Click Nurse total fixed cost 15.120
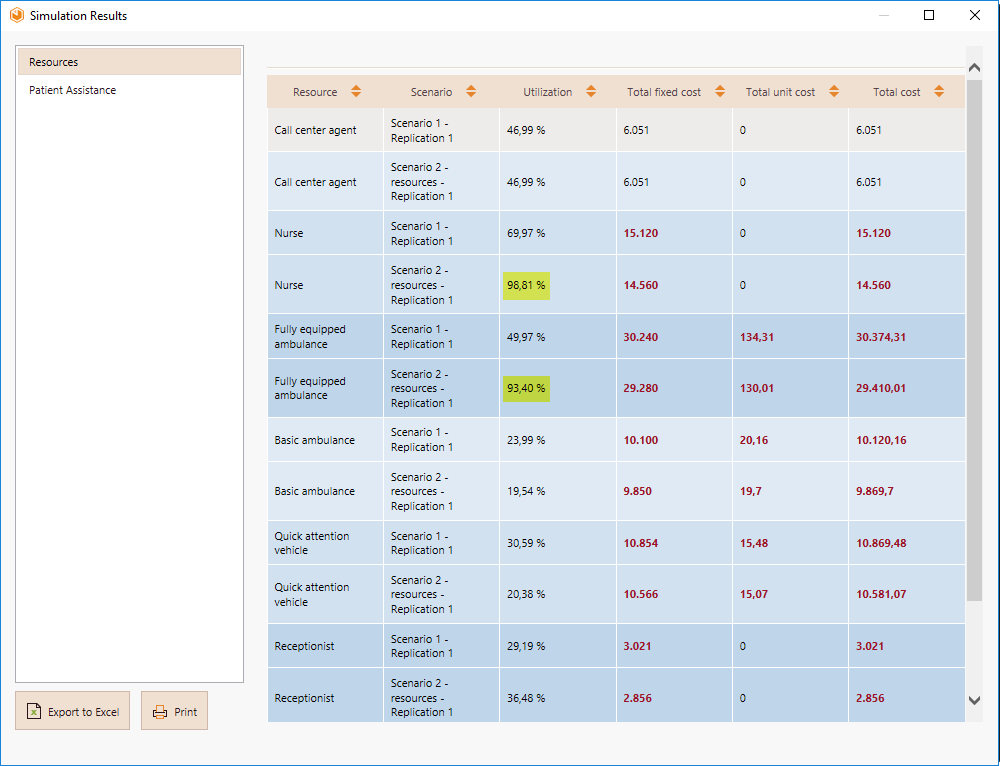Viewport: 1000px width, 766px height. 641,233
